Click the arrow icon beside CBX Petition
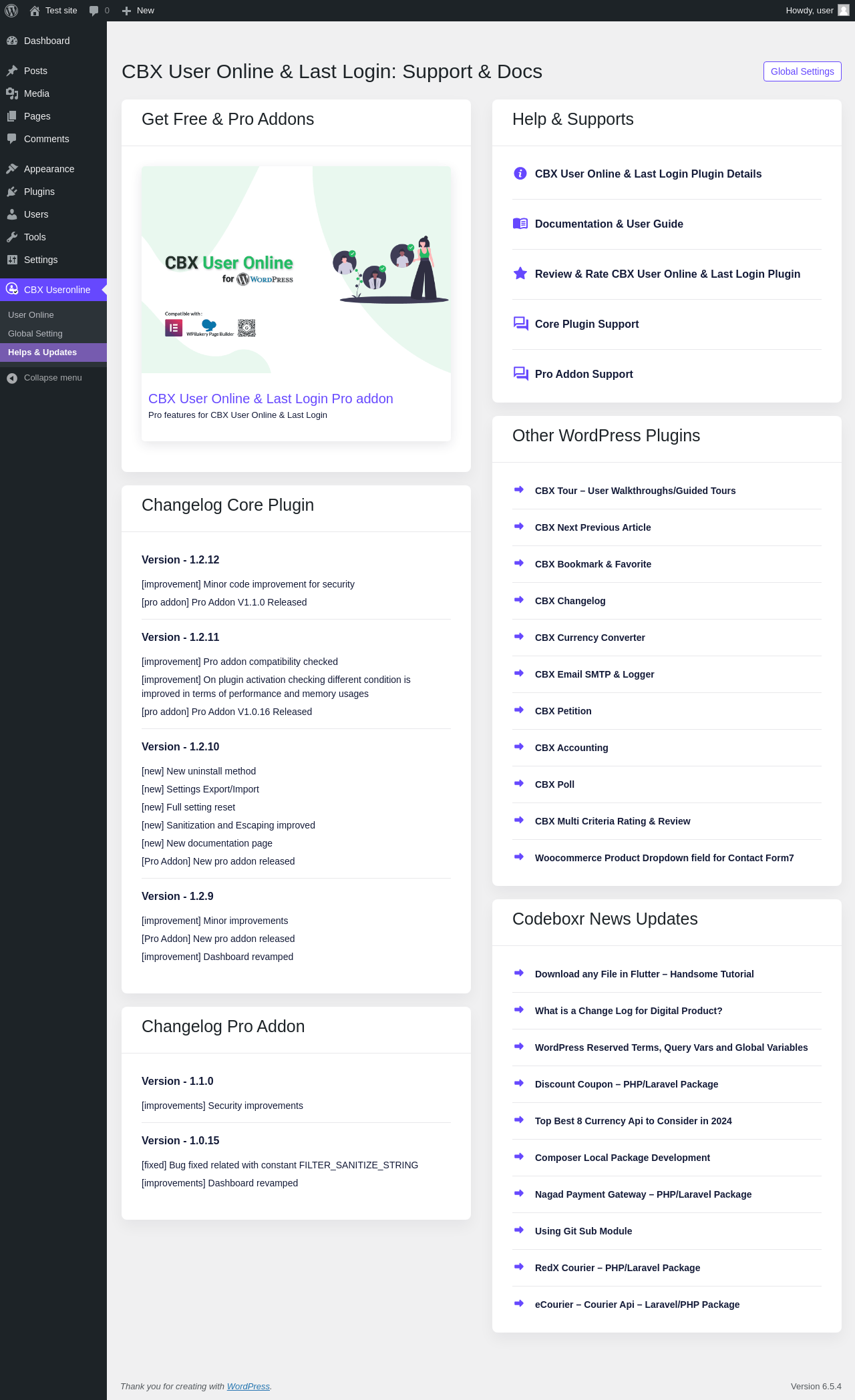 point(519,710)
